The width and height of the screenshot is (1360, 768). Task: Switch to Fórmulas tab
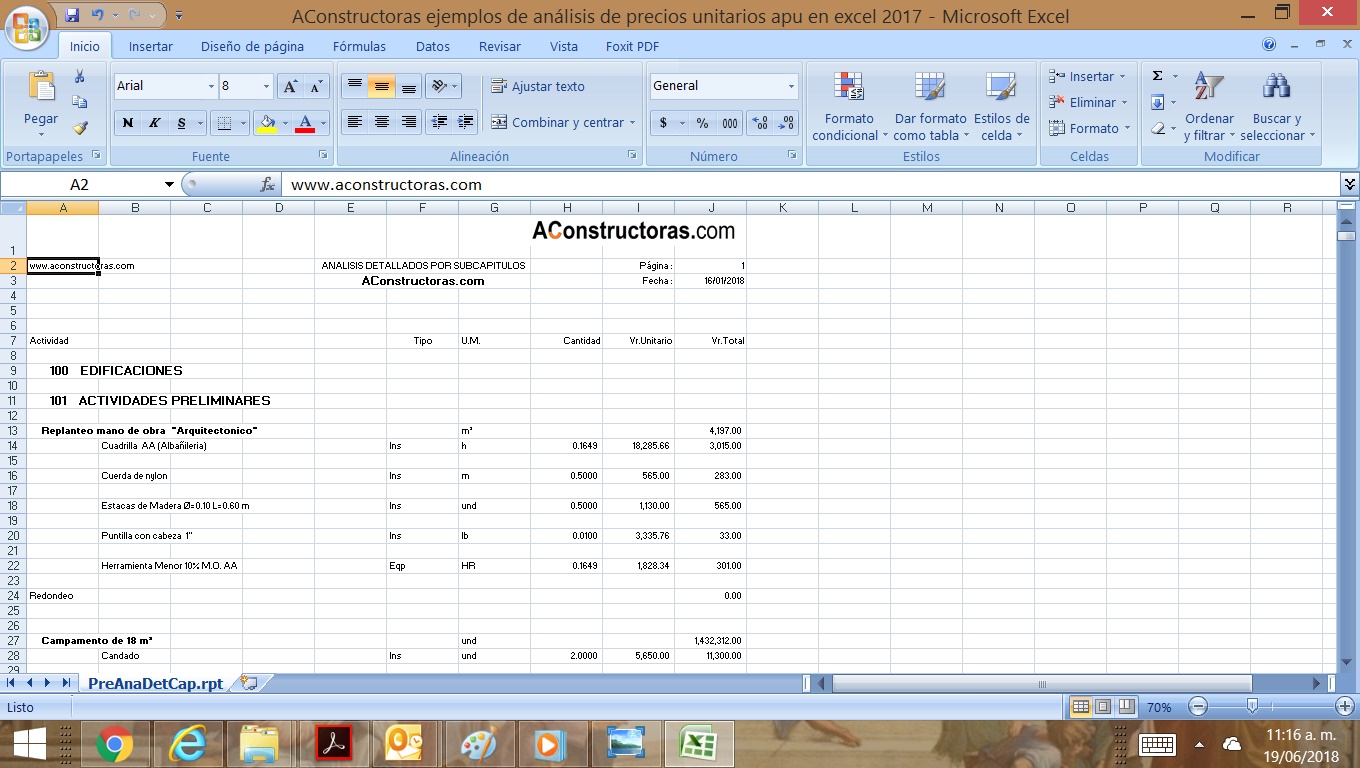click(x=359, y=46)
